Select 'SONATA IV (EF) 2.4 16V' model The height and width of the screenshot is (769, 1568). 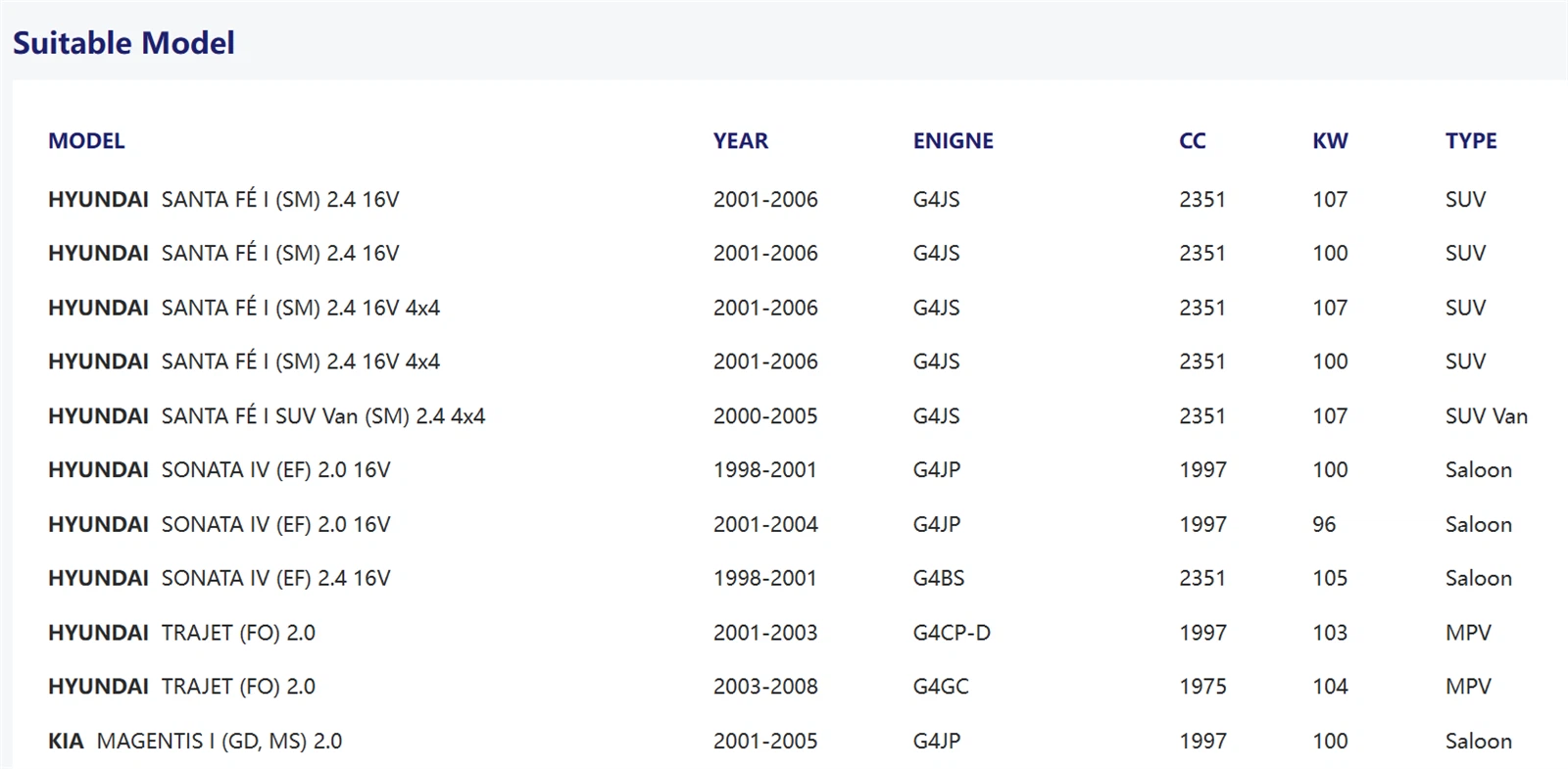click(x=220, y=579)
